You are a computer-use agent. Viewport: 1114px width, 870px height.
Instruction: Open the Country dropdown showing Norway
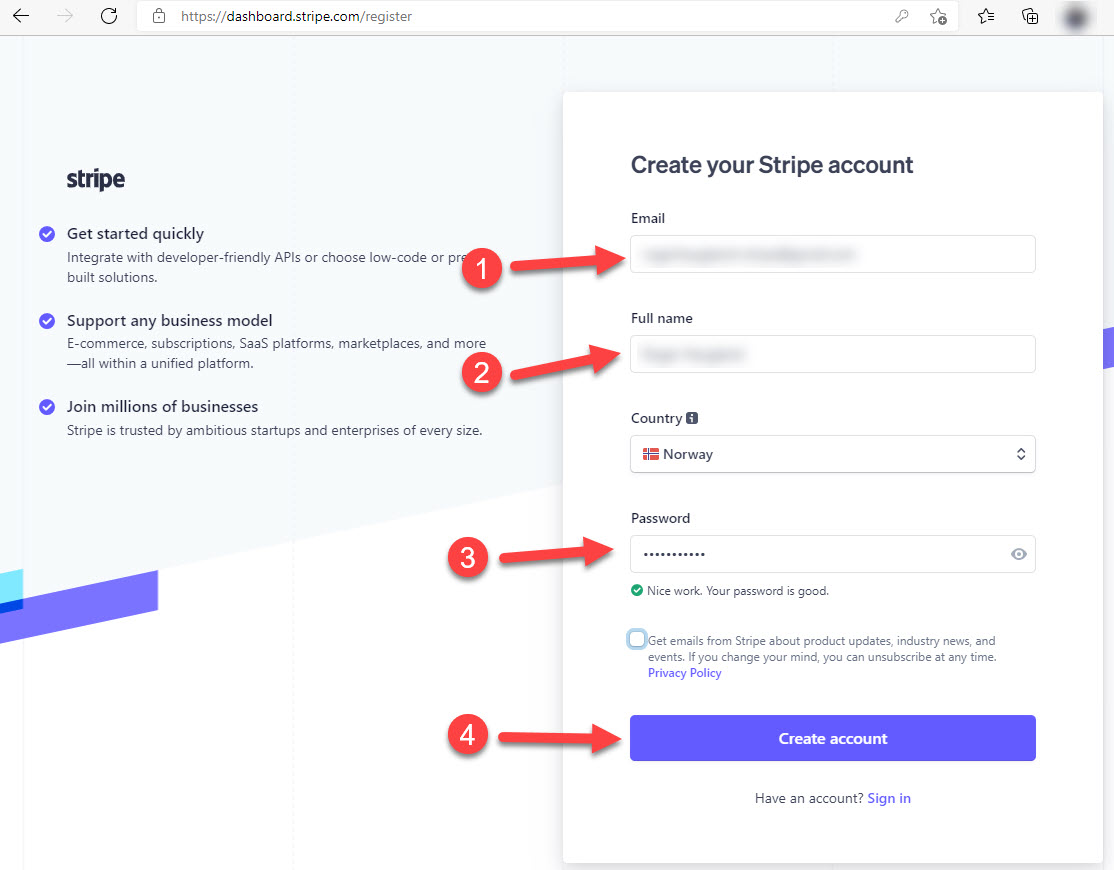(832, 454)
